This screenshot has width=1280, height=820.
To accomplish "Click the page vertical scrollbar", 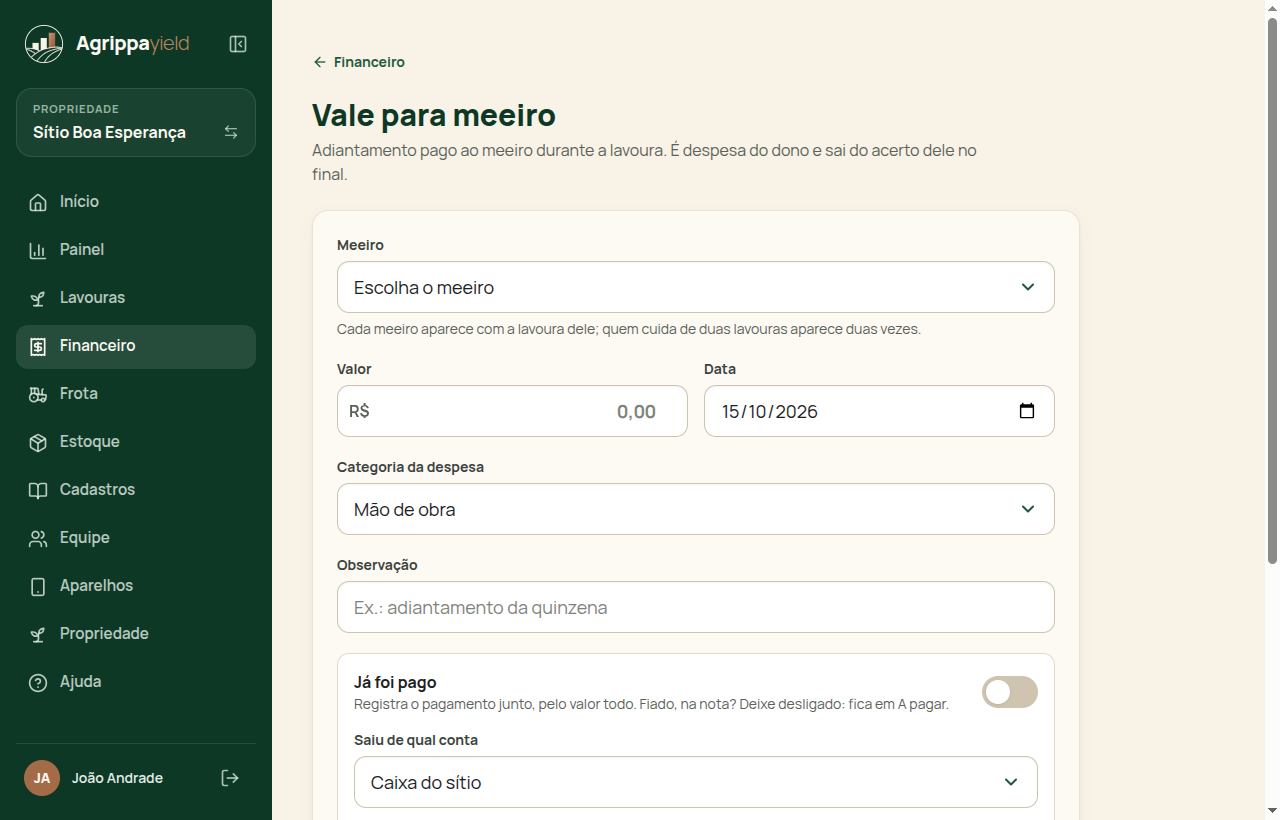I will coord(1272,290).
